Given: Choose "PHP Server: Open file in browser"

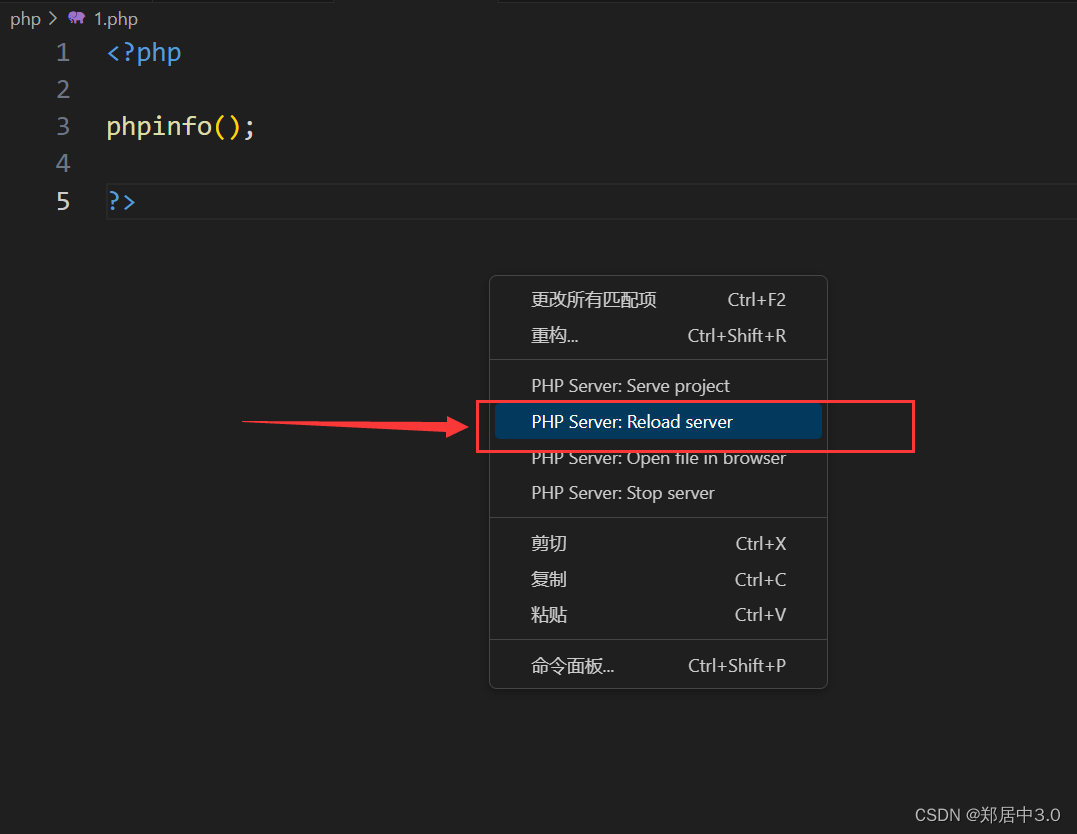Looking at the screenshot, I should [658, 458].
